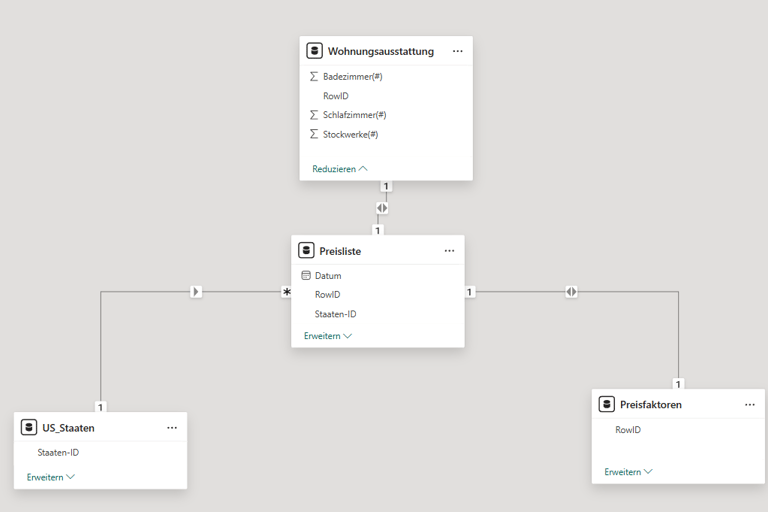Click the sigma icon next to Badezimmer(#)

(314, 76)
